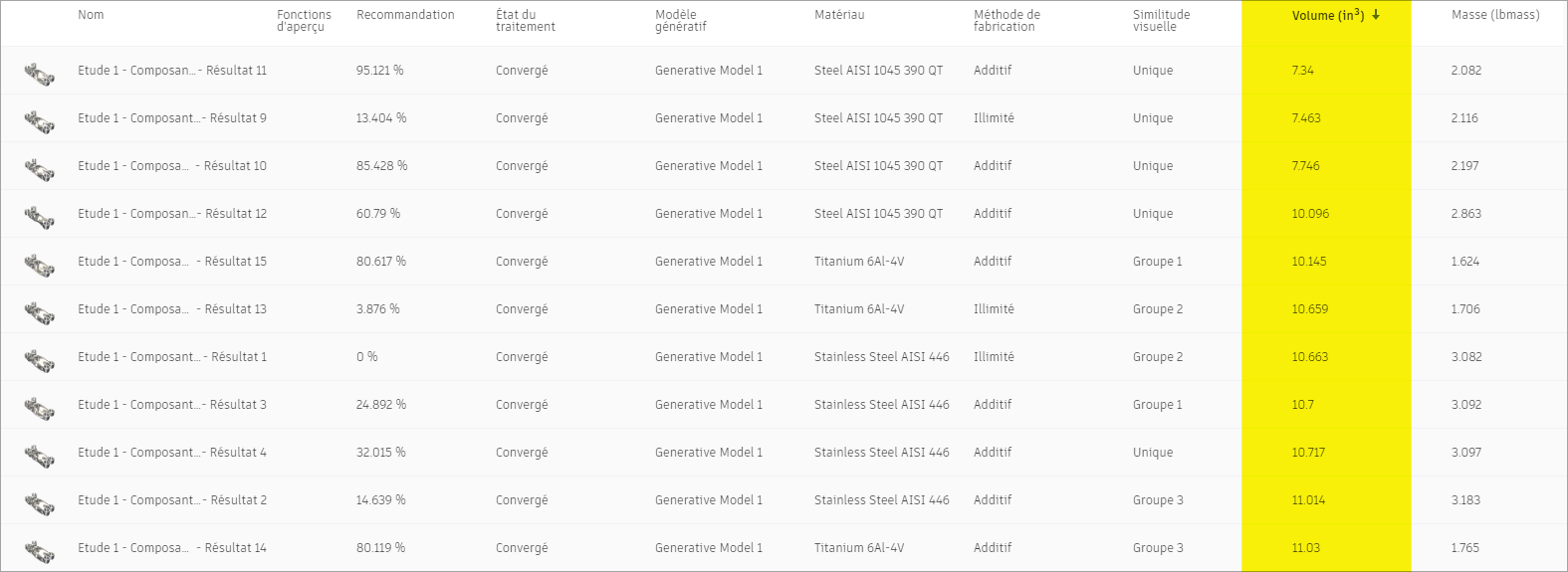
Task: Click the Résultat 13 model thumbnail
Action: point(39,311)
